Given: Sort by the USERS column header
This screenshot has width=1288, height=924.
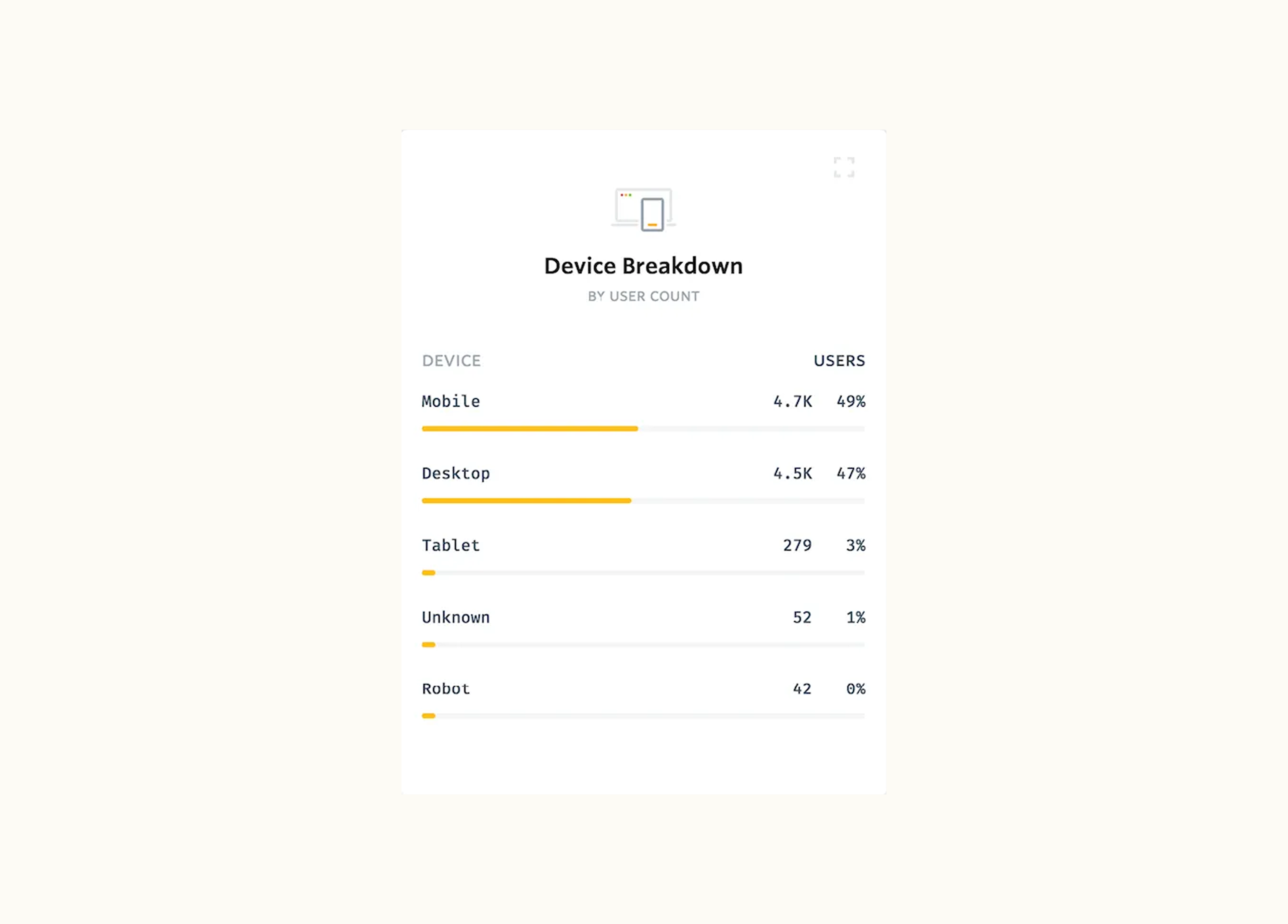Looking at the screenshot, I should coord(839,361).
